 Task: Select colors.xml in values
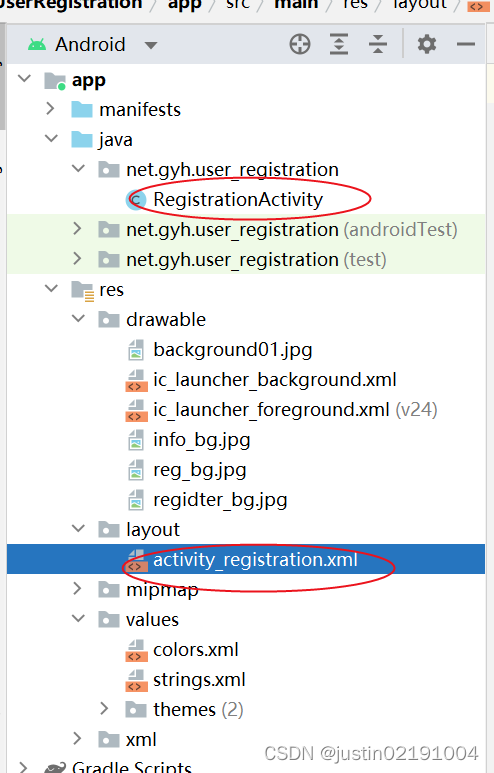tap(196, 650)
